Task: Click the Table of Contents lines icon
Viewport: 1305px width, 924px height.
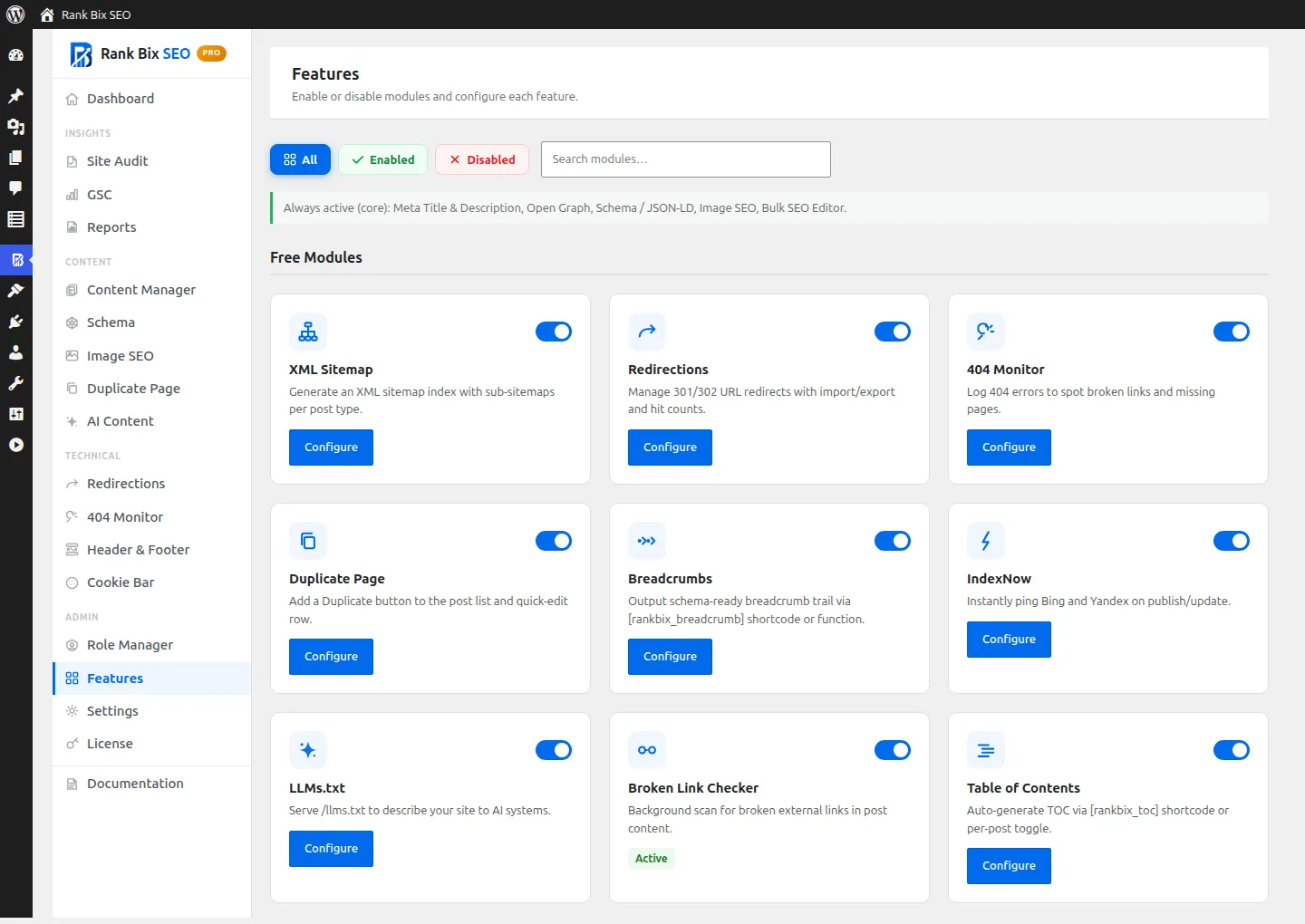Action: point(986,750)
